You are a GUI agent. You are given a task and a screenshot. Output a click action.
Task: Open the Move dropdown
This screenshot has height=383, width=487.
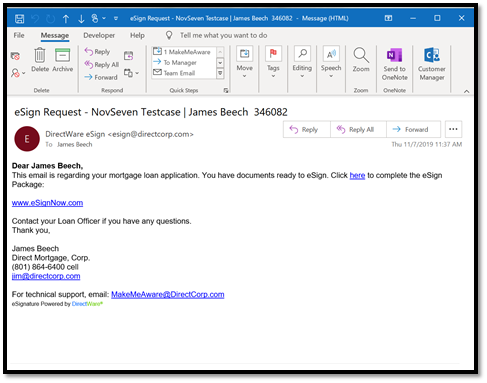click(x=244, y=62)
